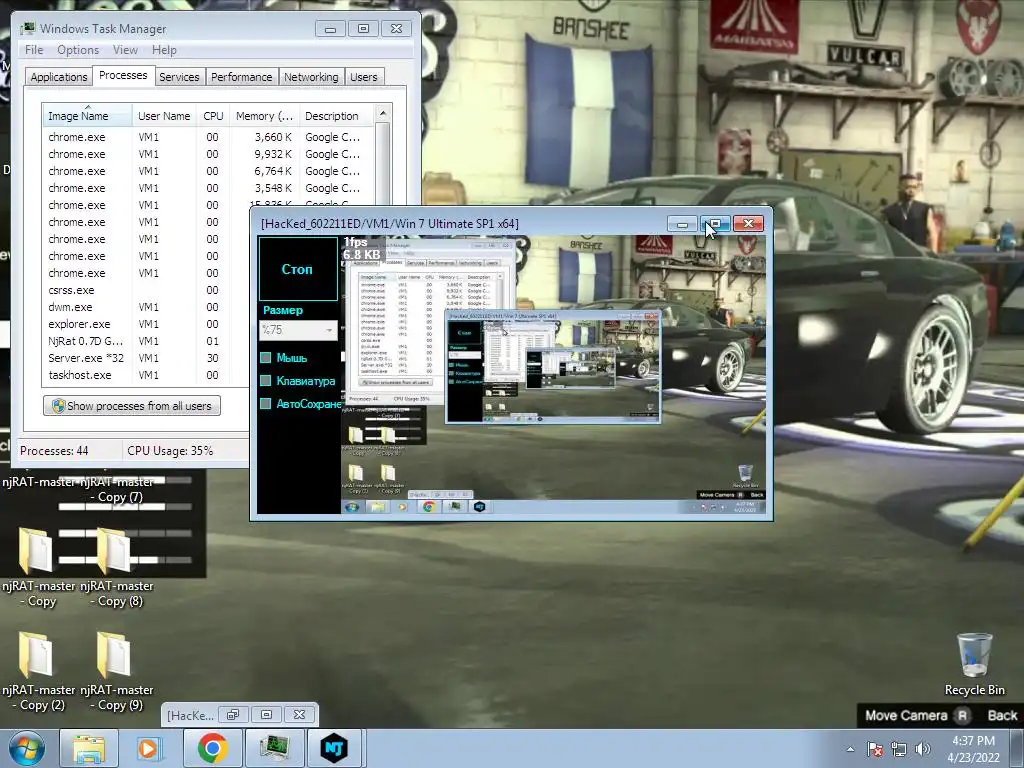The width and height of the screenshot is (1024, 768).
Task: Open the Размер %75 size dropdown
Action: pos(298,330)
